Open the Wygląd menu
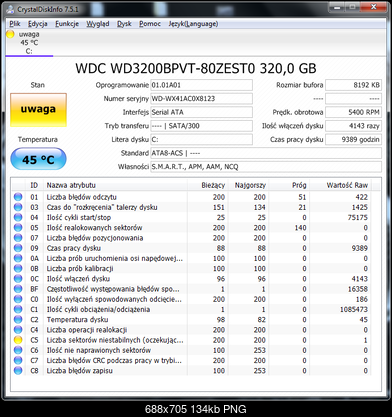Viewport: 392px width, 417px height. coord(98,24)
